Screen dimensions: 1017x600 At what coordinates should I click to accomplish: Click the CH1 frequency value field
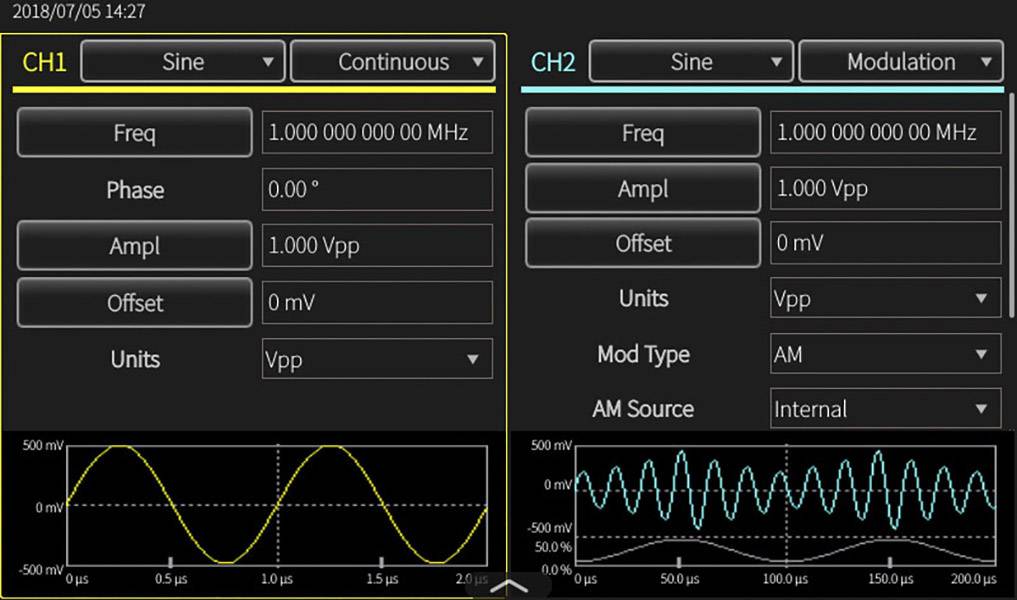[377, 132]
